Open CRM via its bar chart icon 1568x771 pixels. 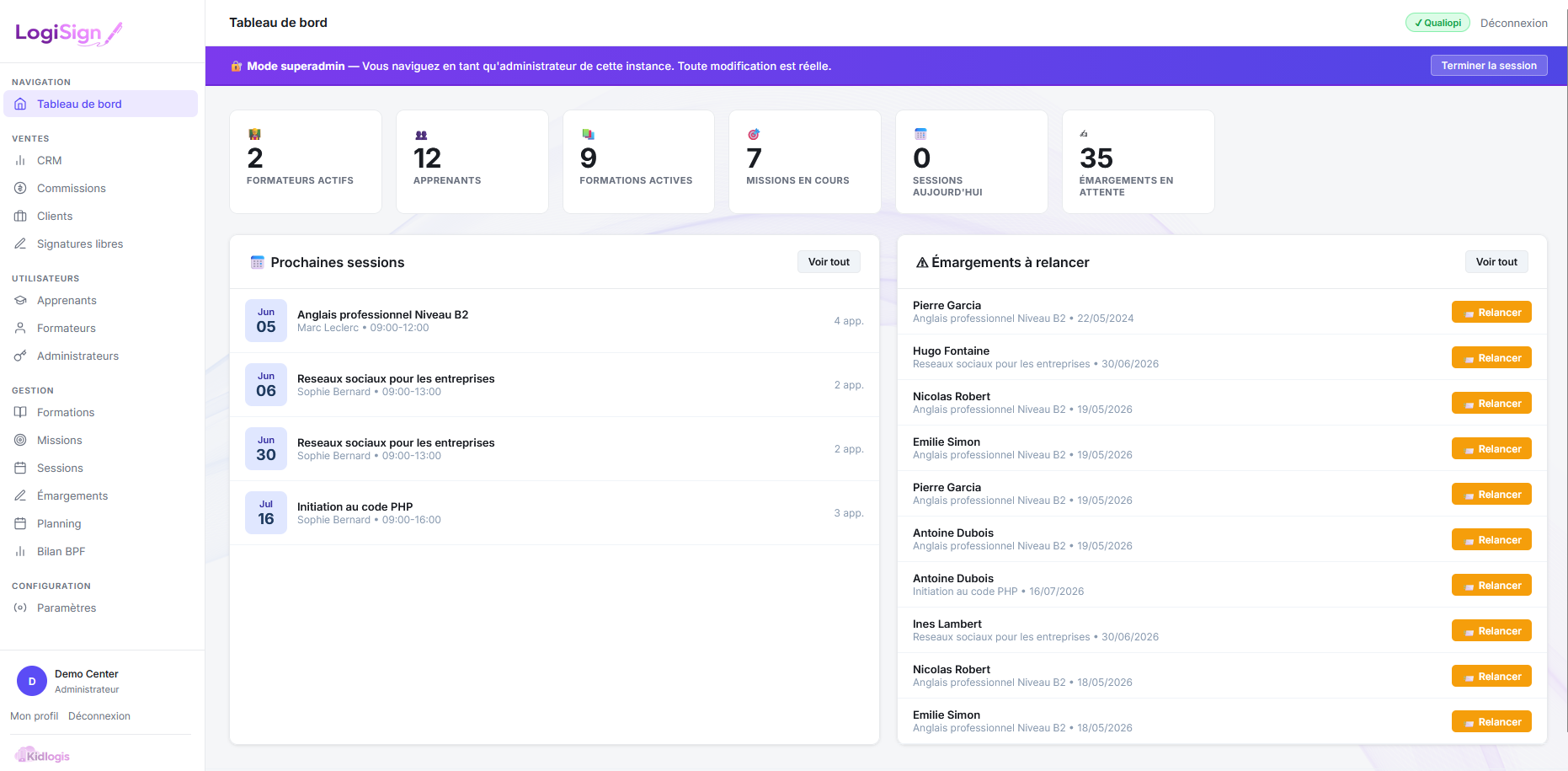click(20, 160)
